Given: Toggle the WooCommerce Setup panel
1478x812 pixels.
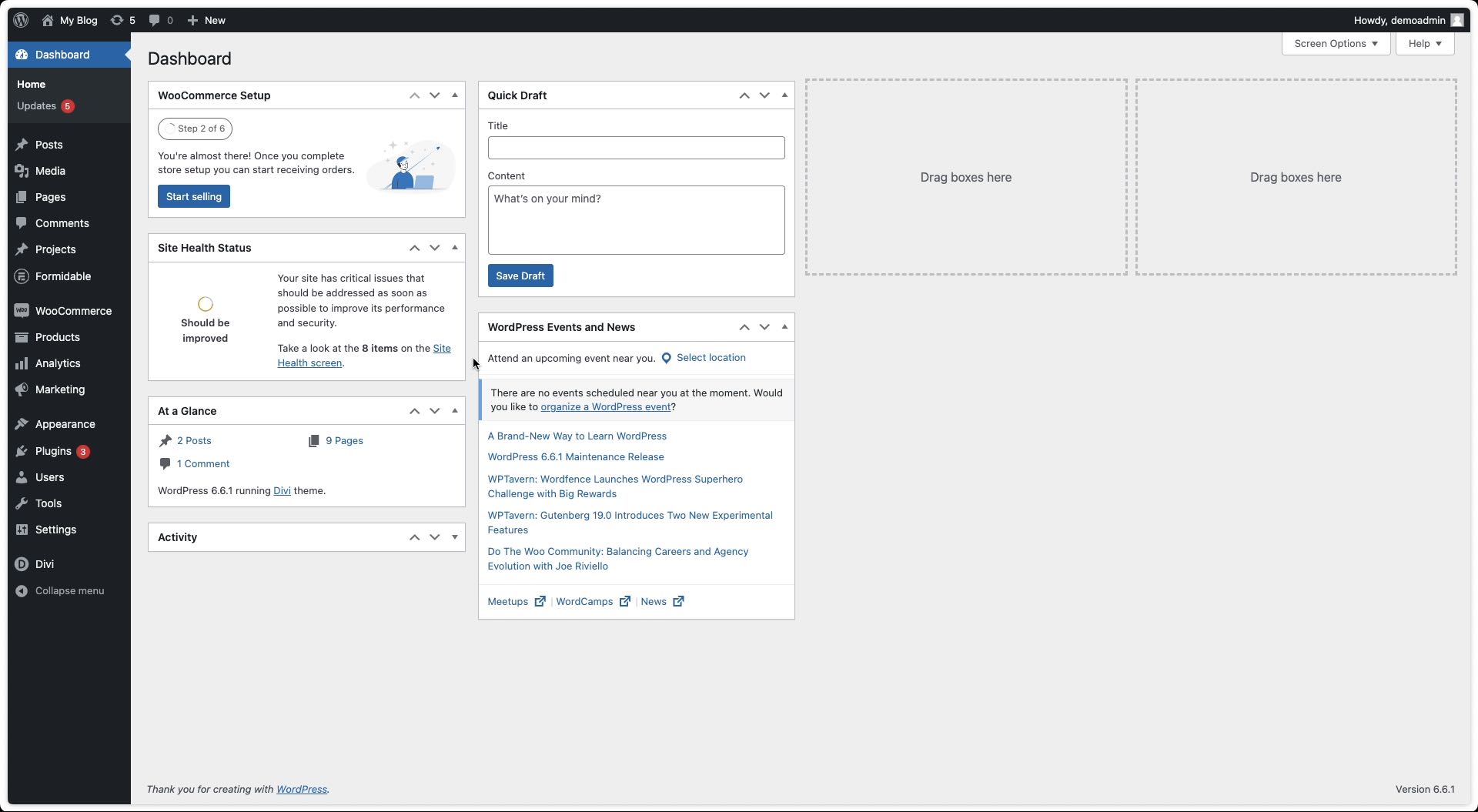Looking at the screenshot, I should pyautogui.click(x=455, y=95).
